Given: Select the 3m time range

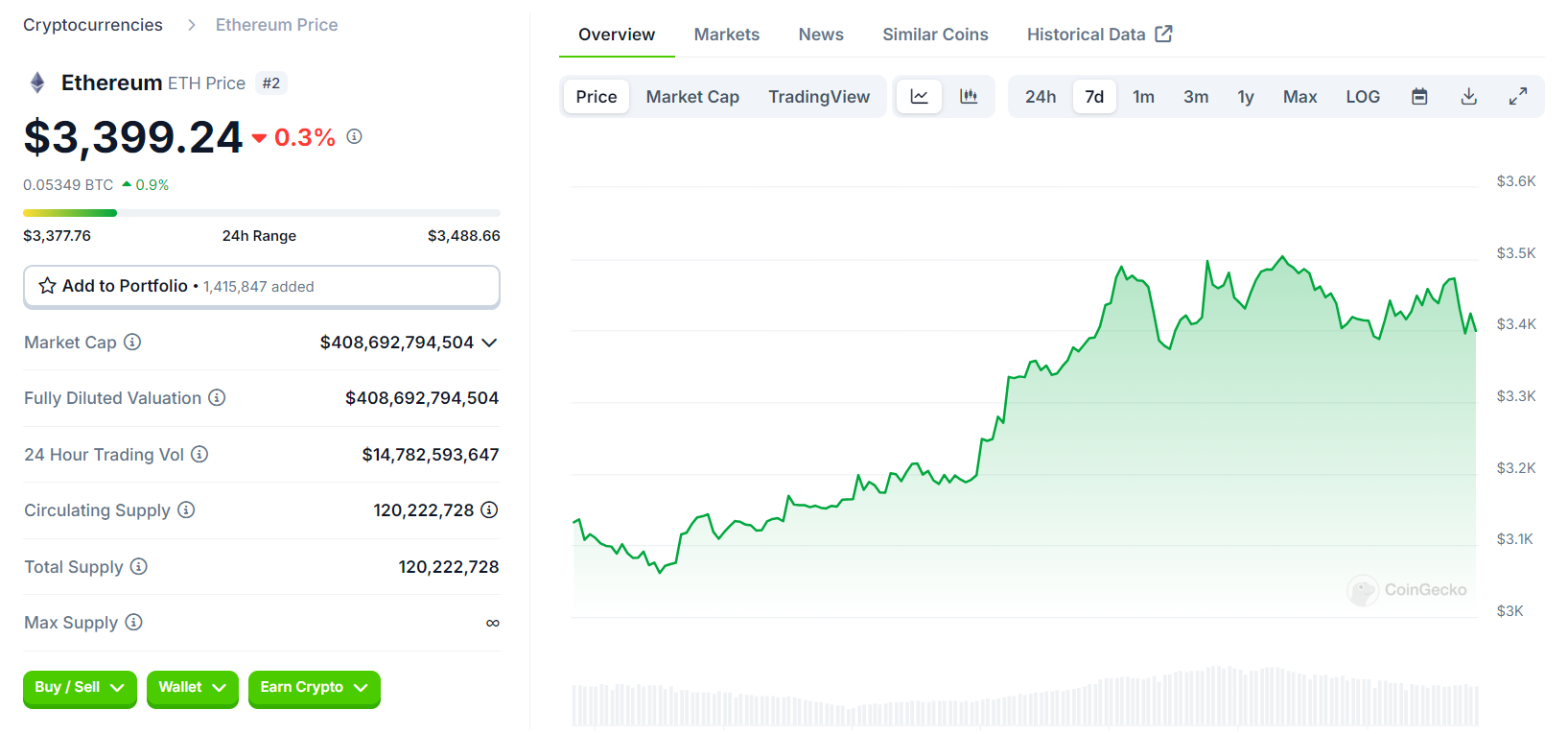Looking at the screenshot, I should tap(1196, 96).
